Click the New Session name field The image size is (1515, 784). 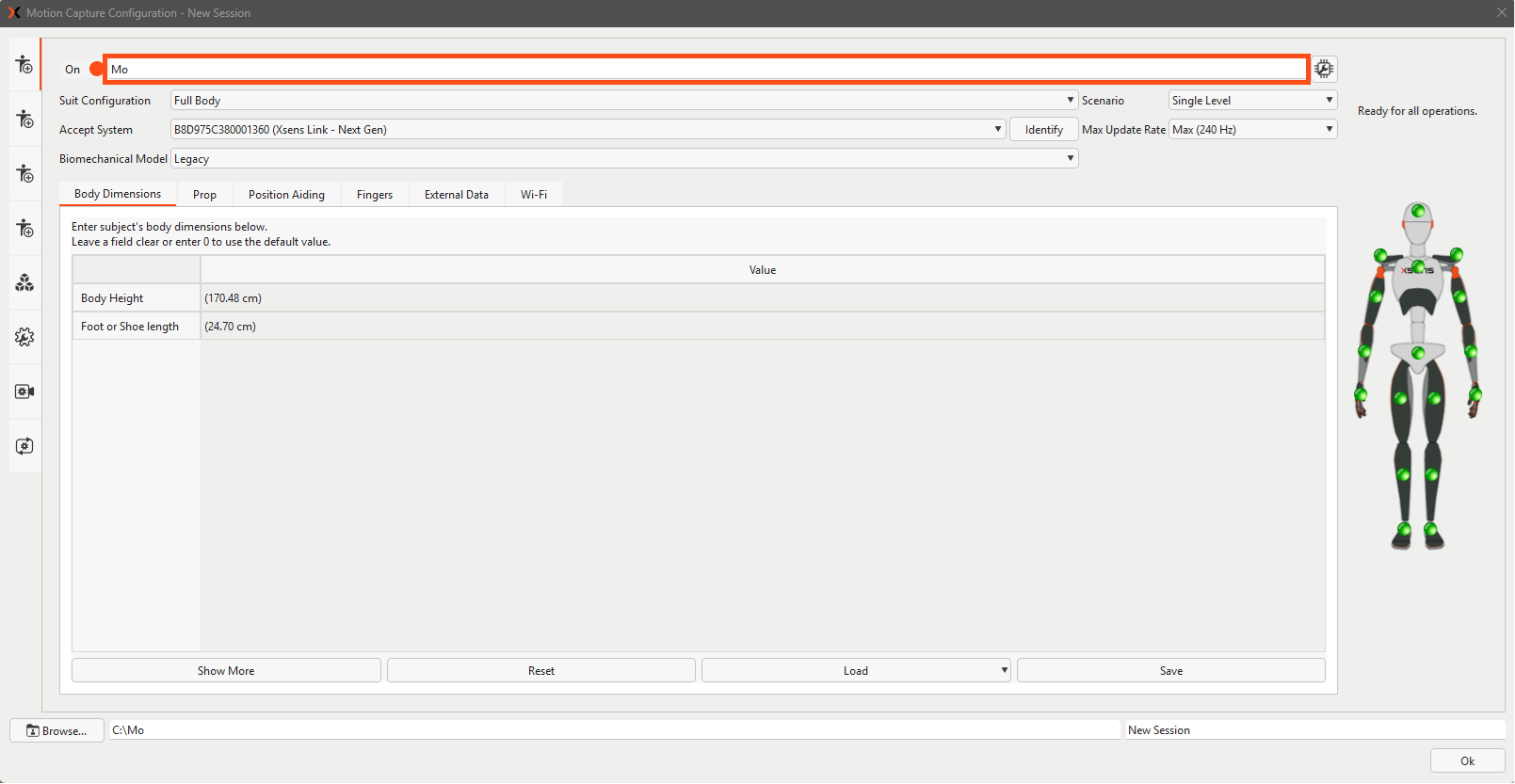click(1314, 730)
